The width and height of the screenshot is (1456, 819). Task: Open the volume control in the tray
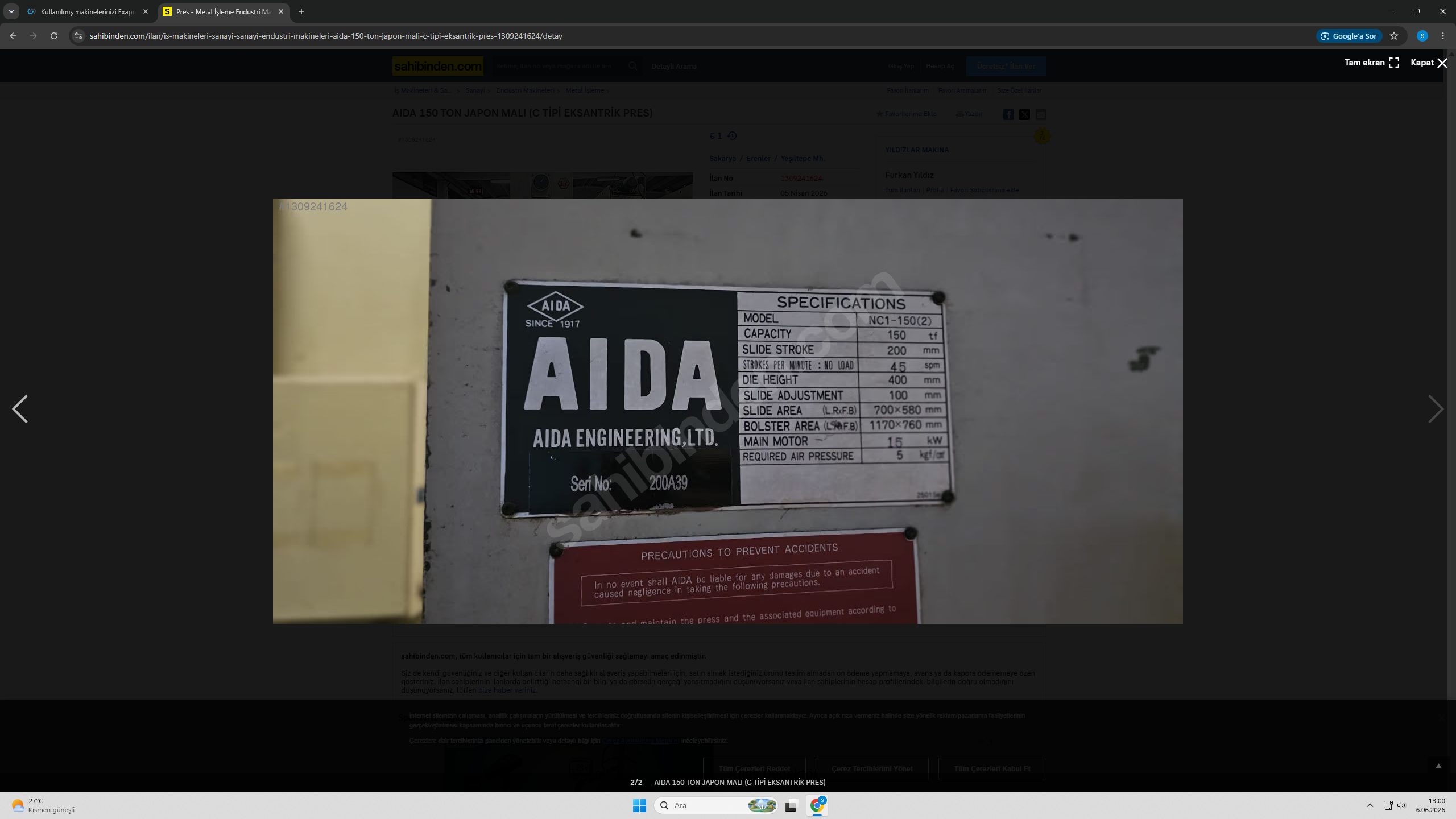point(1401,805)
